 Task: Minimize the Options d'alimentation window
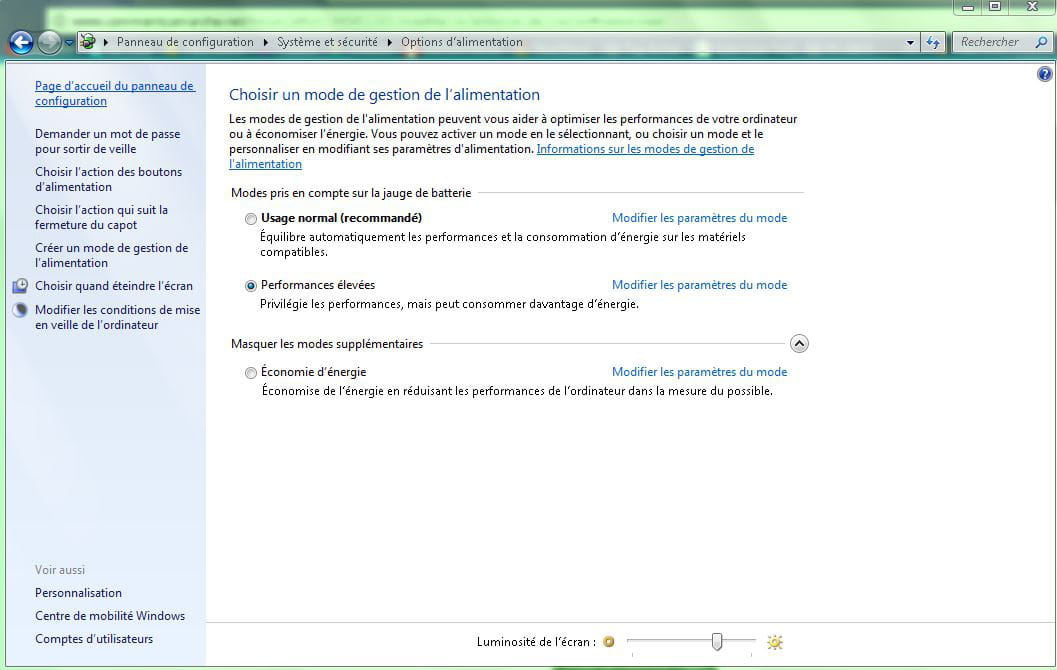coord(968,7)
